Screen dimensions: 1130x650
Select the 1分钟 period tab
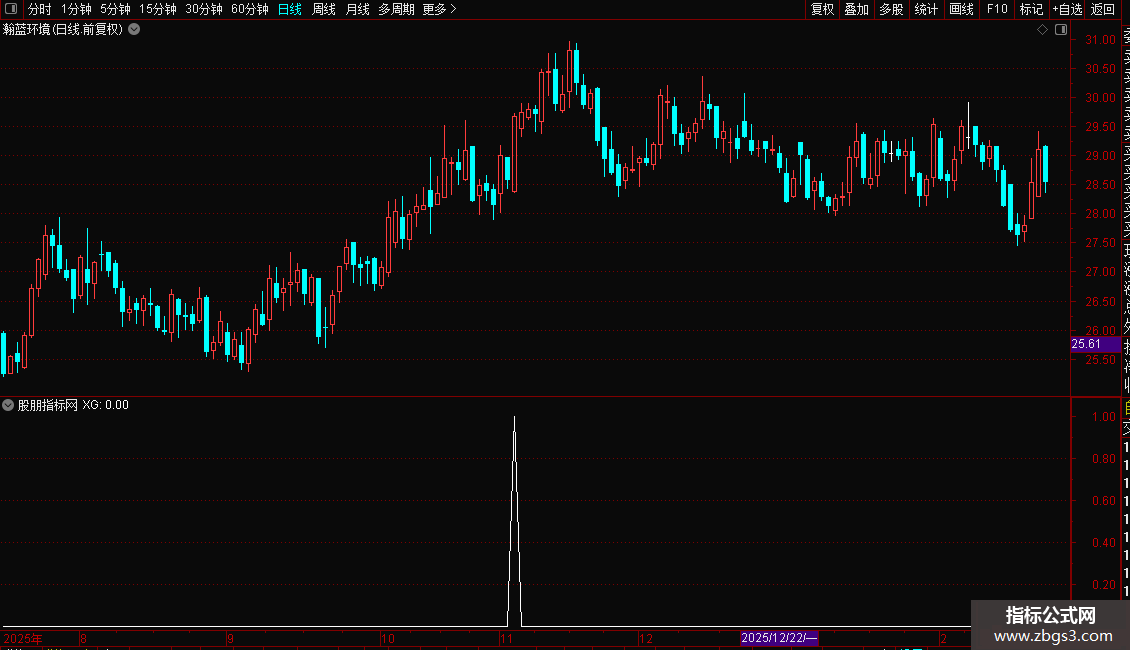pyautogui.click(x=76, y=9)
